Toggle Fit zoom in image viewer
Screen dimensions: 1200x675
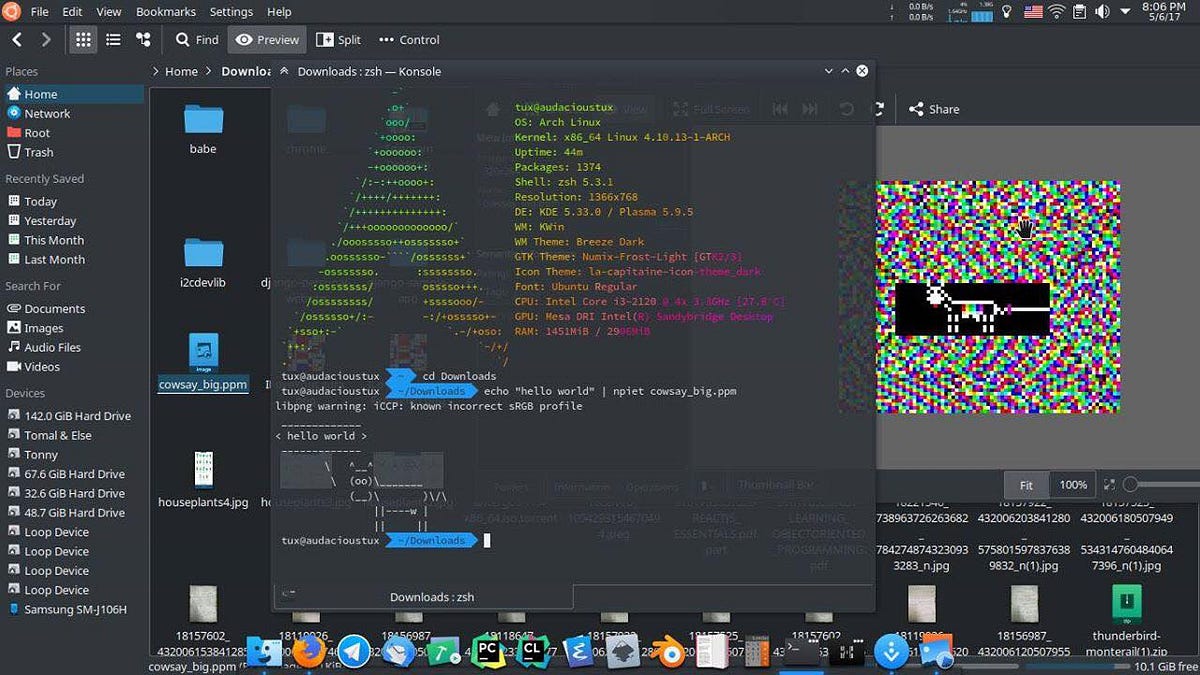tap(1026, 485)
